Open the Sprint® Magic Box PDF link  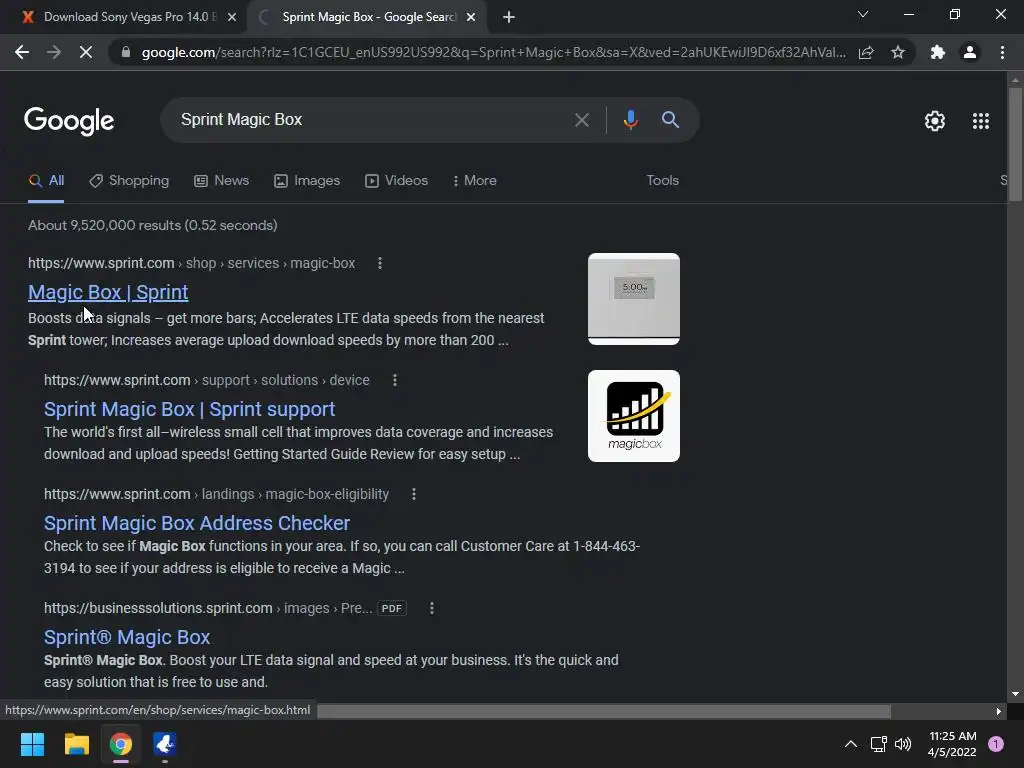127,637
